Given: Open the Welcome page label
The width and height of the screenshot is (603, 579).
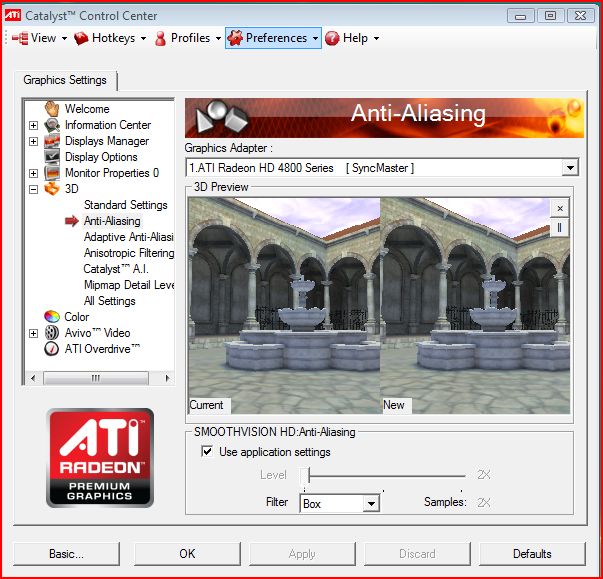Looking at the screenshot, I should [x=87, y=109].
